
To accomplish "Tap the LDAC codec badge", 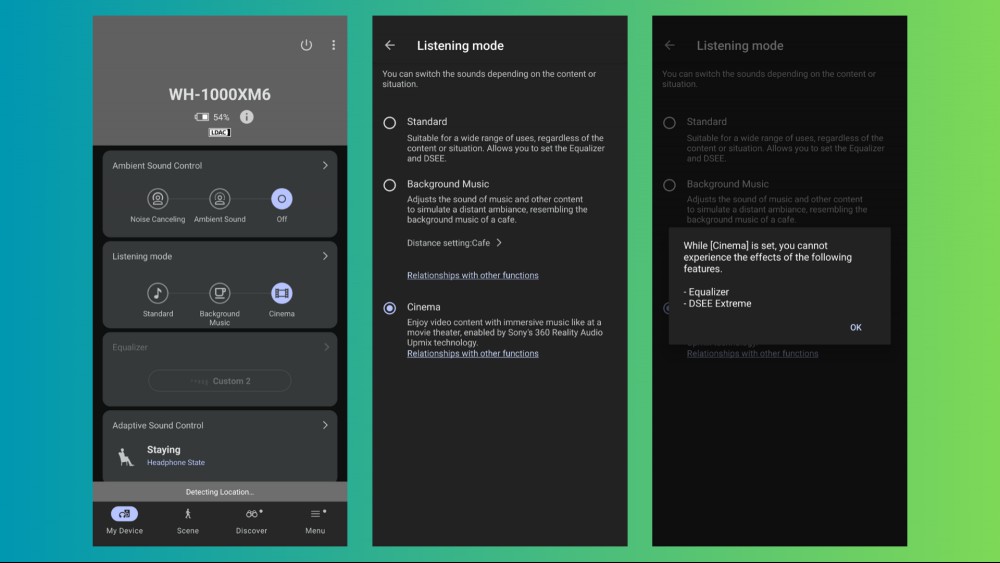I will [x=219, y=132].
